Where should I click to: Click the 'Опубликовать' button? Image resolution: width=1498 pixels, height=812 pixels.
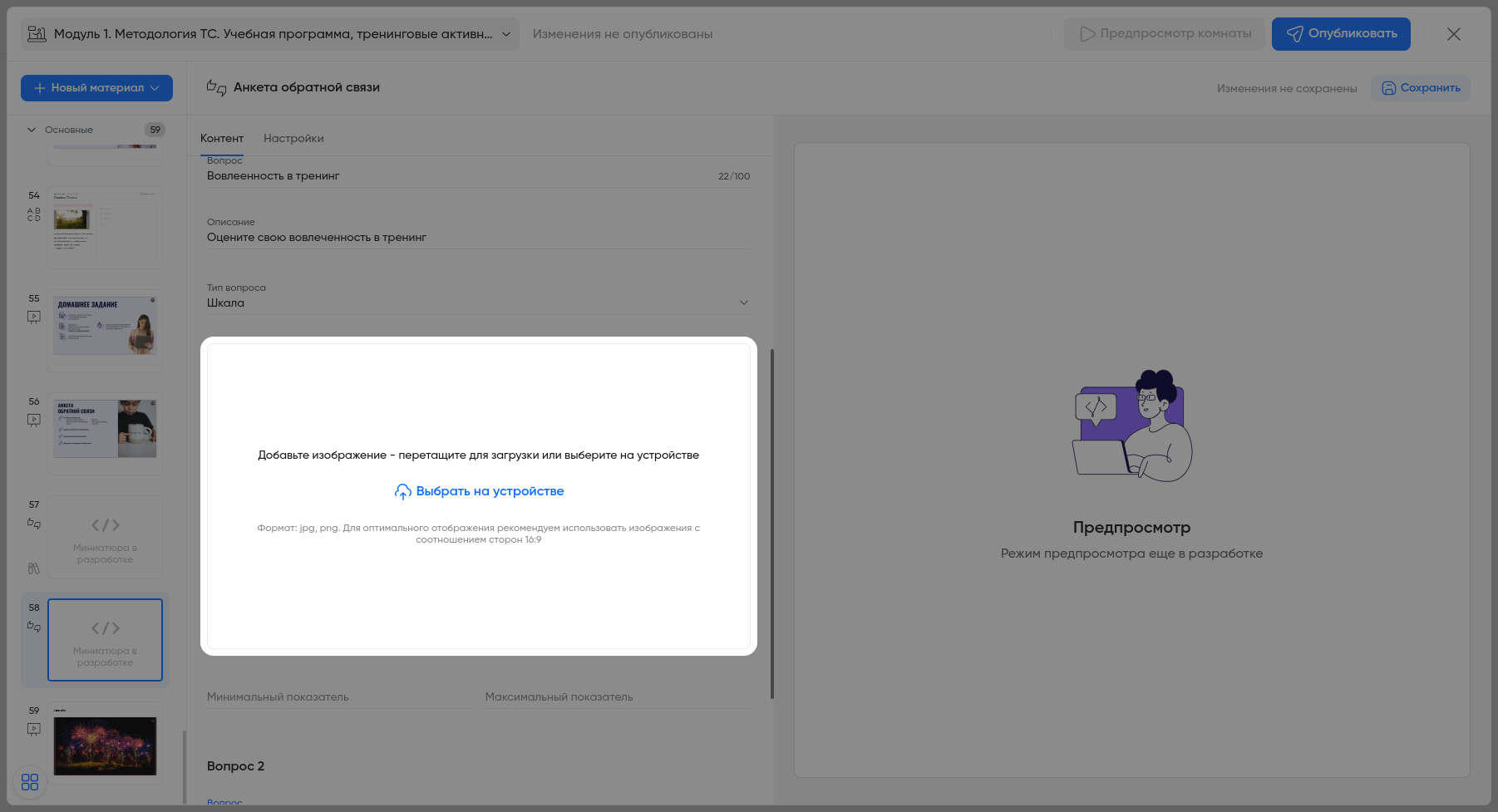click(x=1340, y=34)
